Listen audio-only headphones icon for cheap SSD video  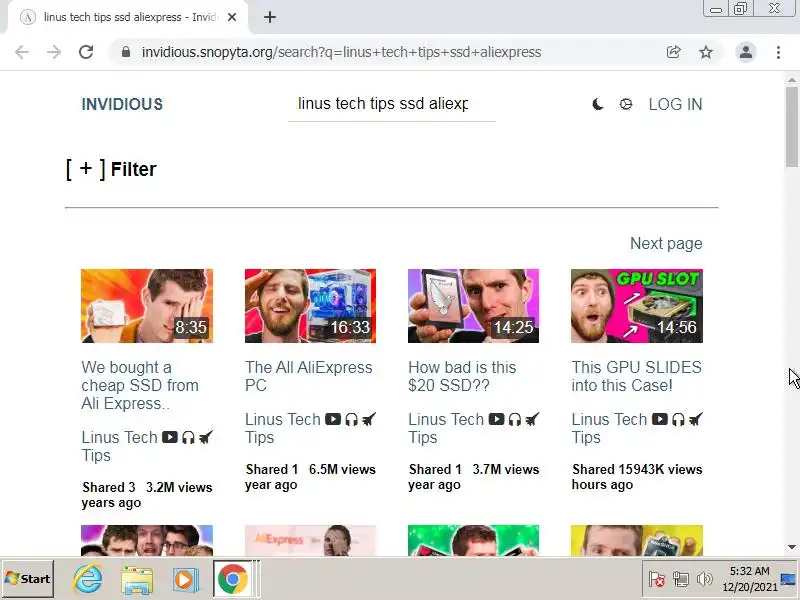click(188, 437)
